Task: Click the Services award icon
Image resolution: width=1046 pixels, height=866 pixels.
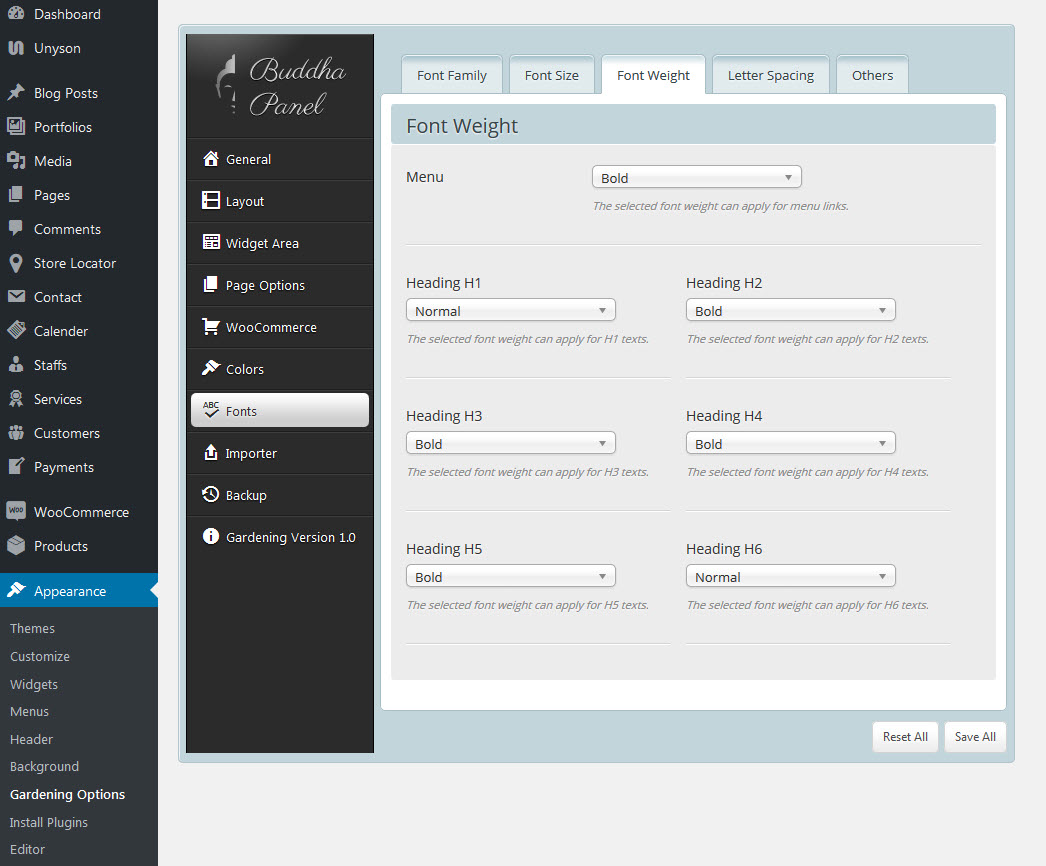Action: (x=16, y=398)
